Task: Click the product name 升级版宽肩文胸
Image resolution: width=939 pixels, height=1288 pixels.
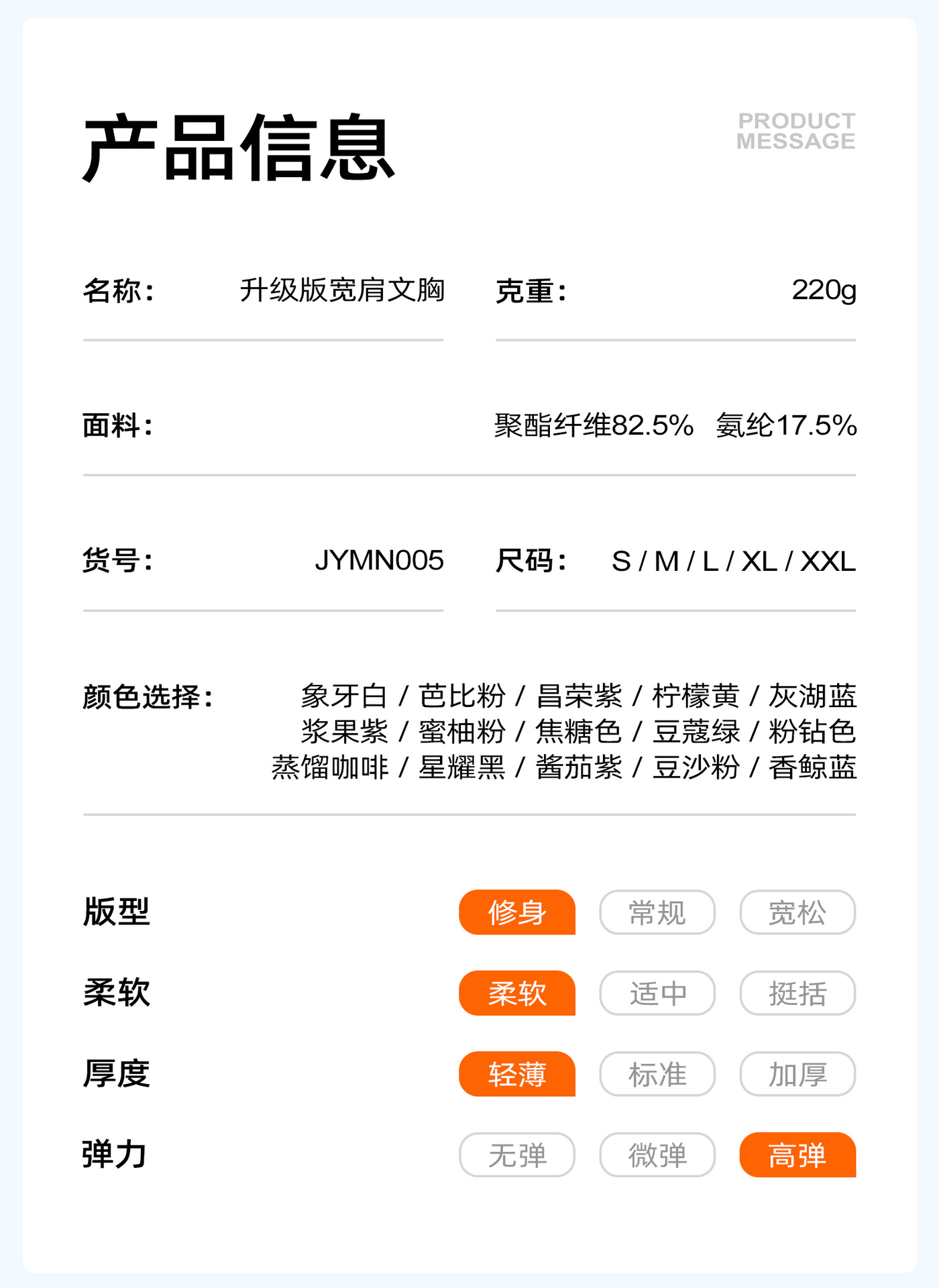Action: click(342, 290)
